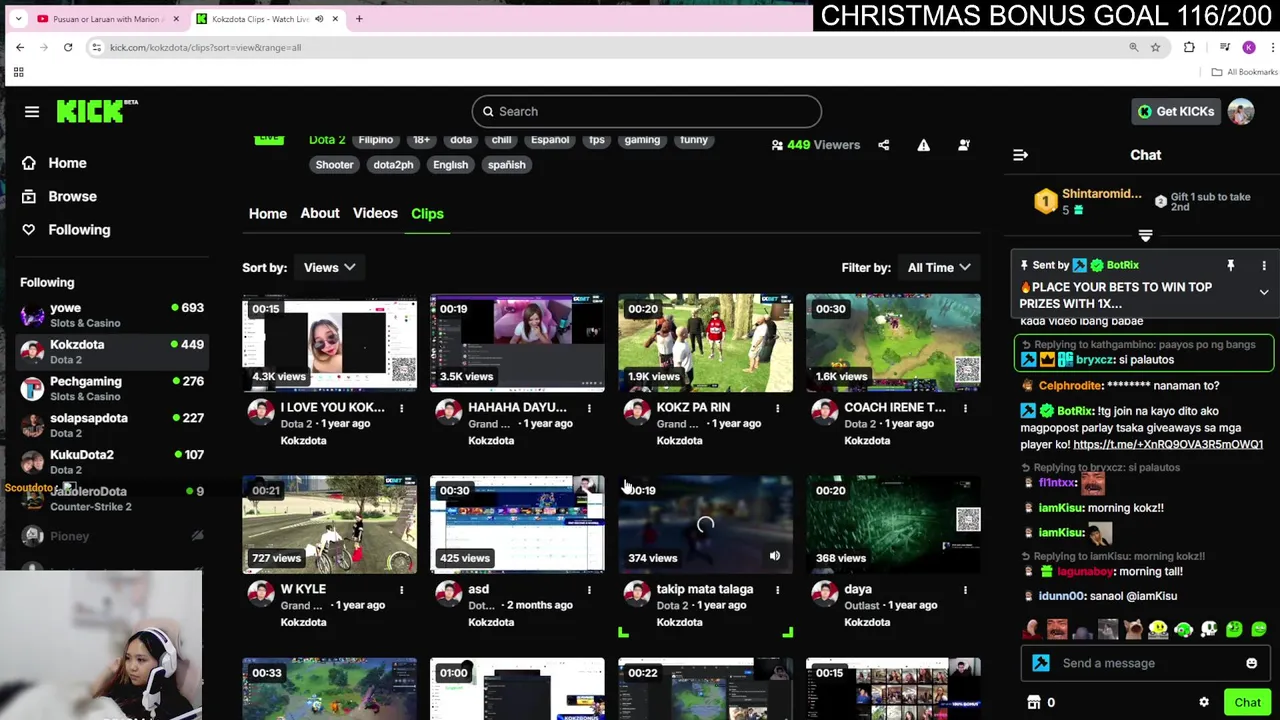Switch to the Videos channel tab

[x=375, y=213]
